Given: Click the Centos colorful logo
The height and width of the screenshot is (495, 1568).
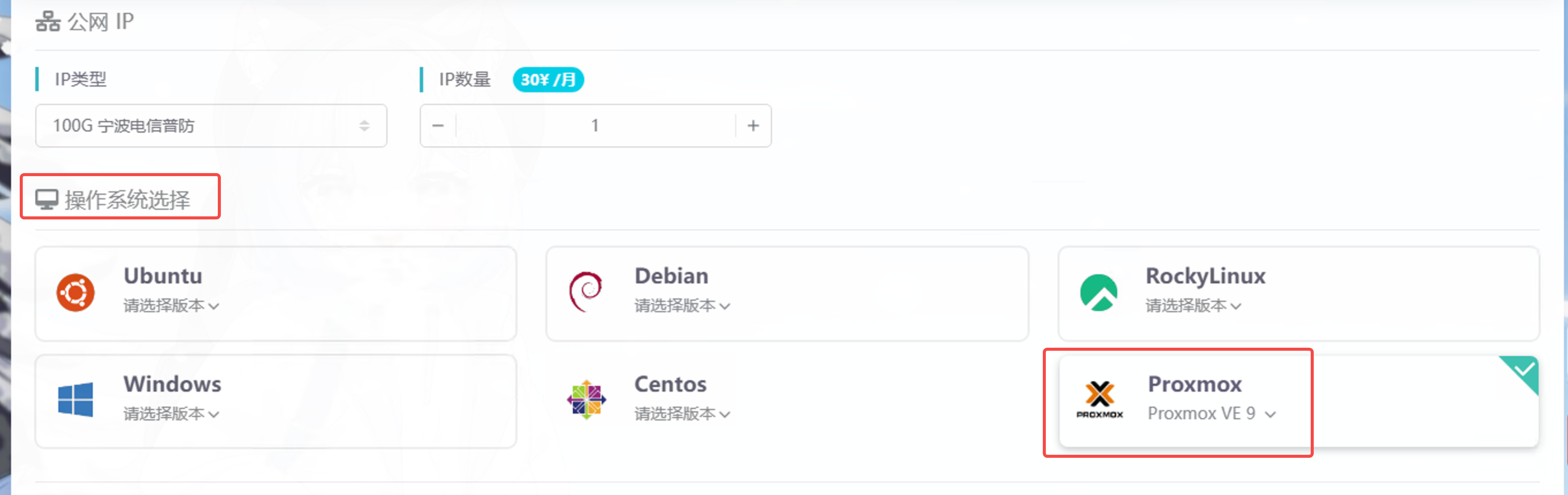Looking at the screenshot, I should 586,399.
